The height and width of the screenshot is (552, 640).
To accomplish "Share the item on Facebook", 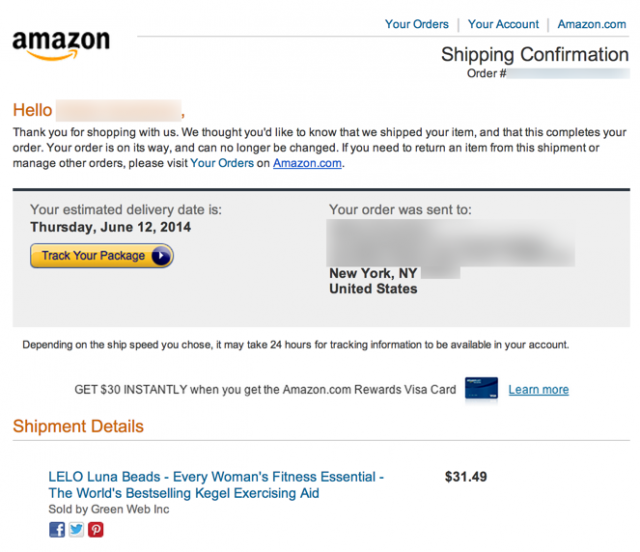I will pyautogui.click(x=57, y=530).
